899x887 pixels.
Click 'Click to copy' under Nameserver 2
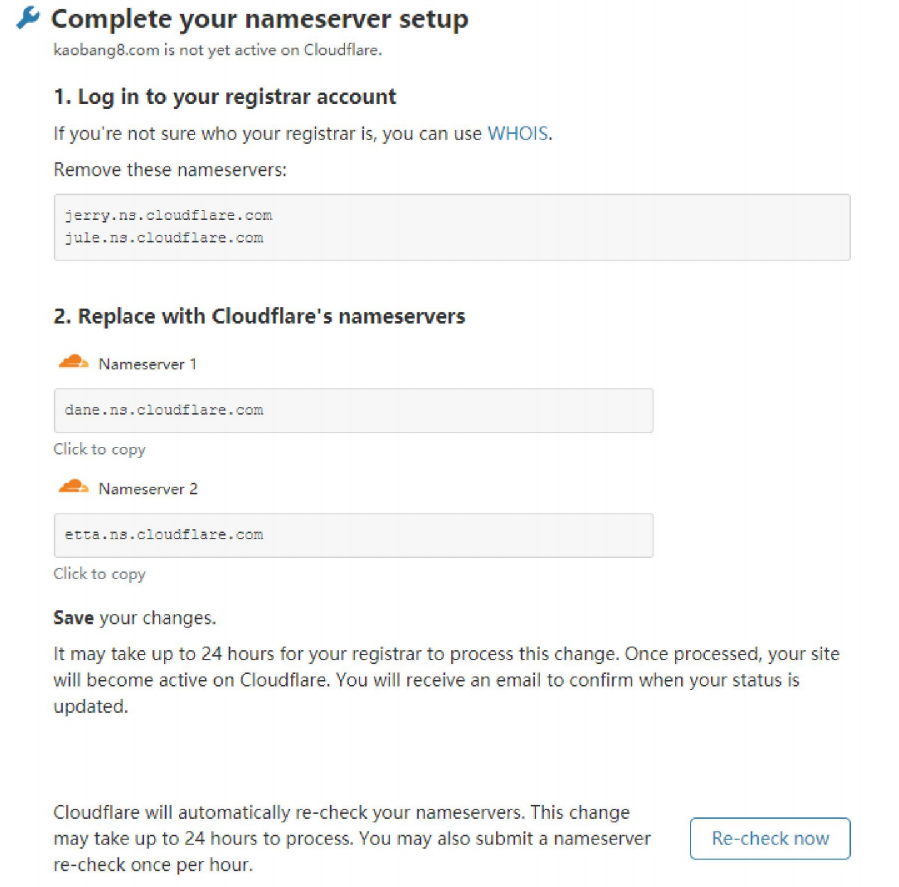tap(99, 574)
